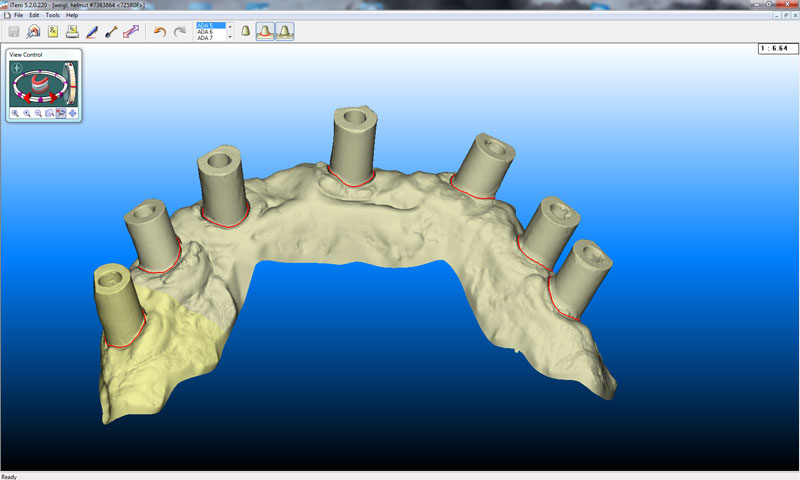Screen dimensions: 800x480
Task: Select the dark brush tool icon
Action: coord(111,32)
